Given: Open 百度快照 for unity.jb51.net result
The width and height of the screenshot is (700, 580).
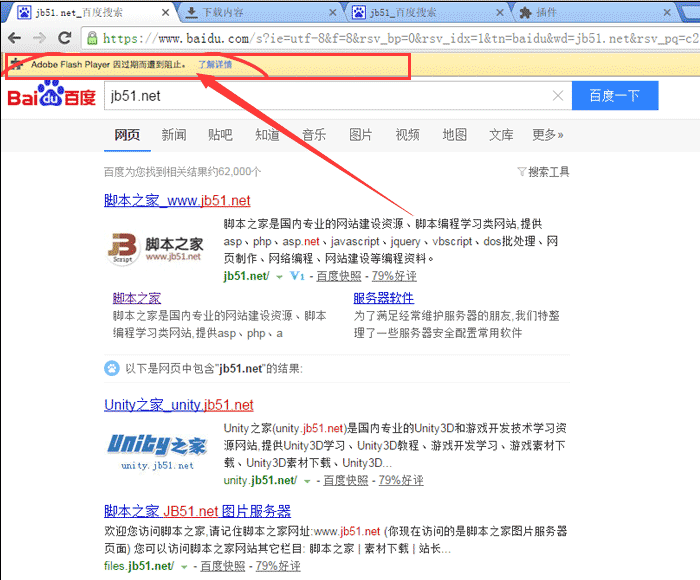Looking at the screenshot, I should (x=346, y=480).
